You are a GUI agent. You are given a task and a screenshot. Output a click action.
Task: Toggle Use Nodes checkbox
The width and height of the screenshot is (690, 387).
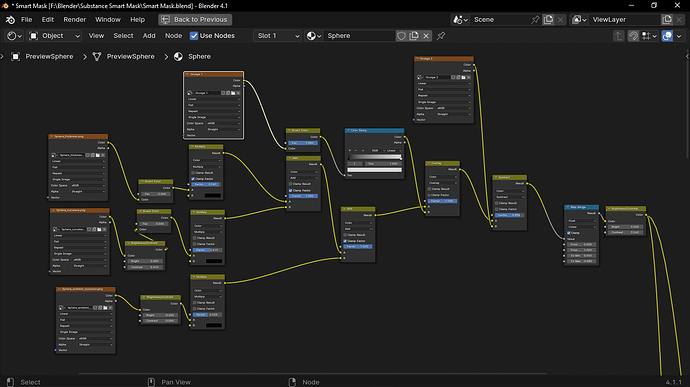point(194,36)
